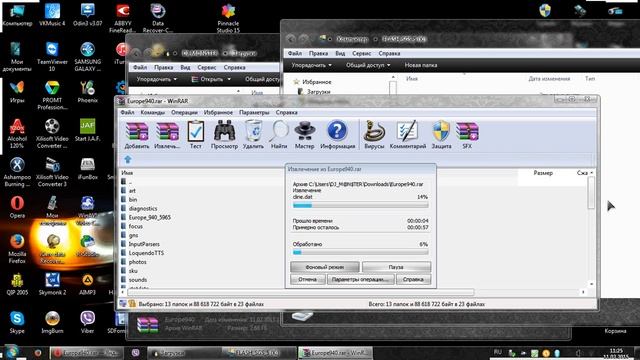Open the Справка menu in WinRAR
640x360 pixels.
click(x=286, y=112)
